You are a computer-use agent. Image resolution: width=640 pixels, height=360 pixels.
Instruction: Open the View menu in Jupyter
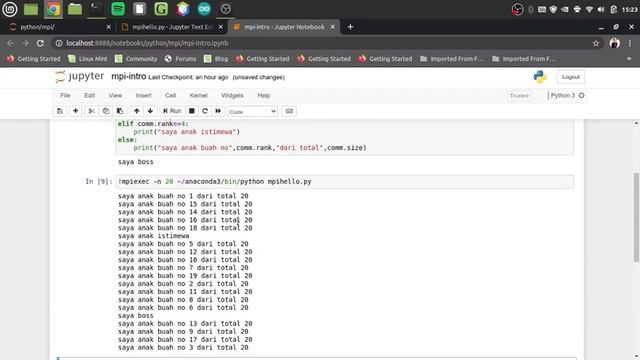[x=115, y=95]
